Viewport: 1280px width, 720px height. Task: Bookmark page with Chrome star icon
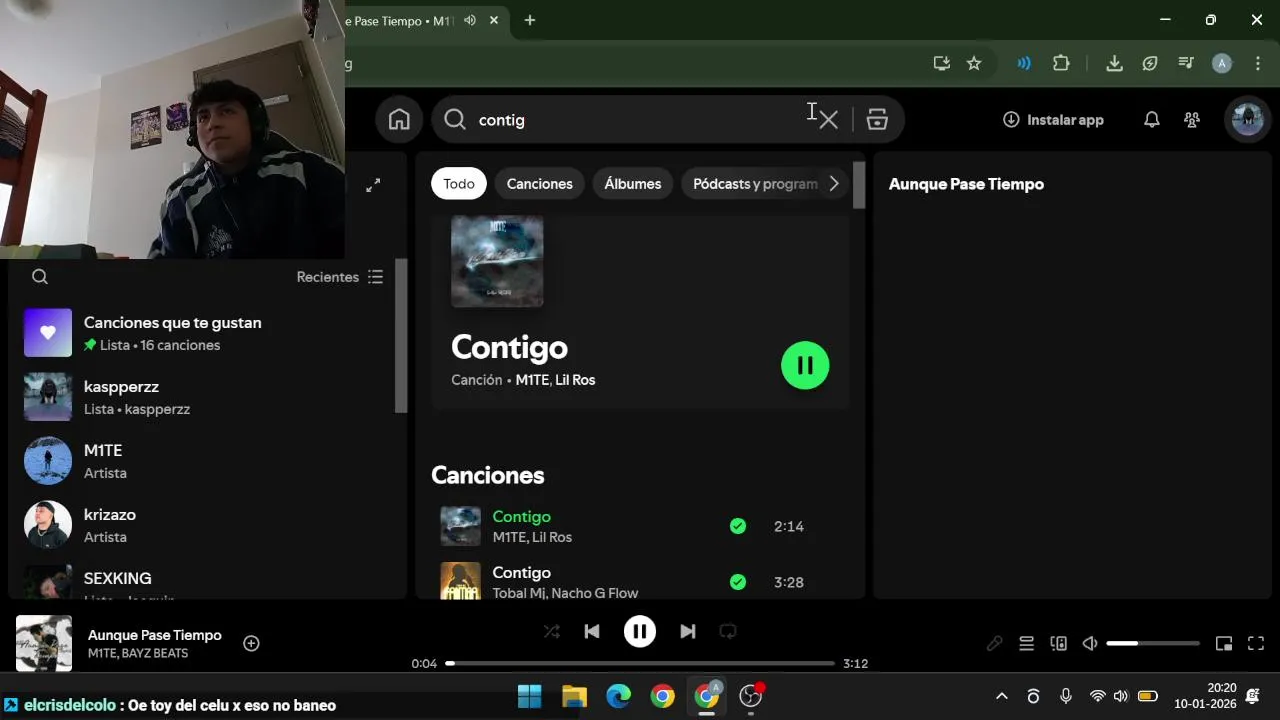974,63
